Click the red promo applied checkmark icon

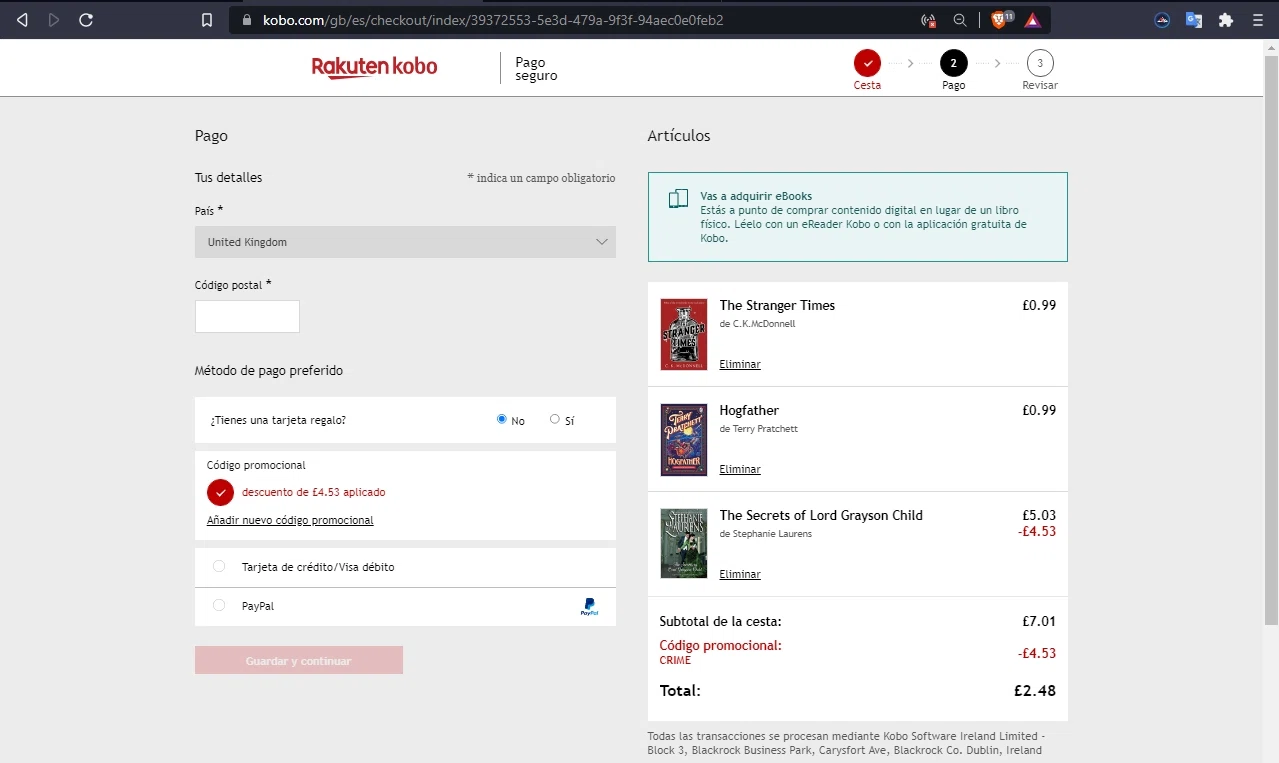pos(220,492)
